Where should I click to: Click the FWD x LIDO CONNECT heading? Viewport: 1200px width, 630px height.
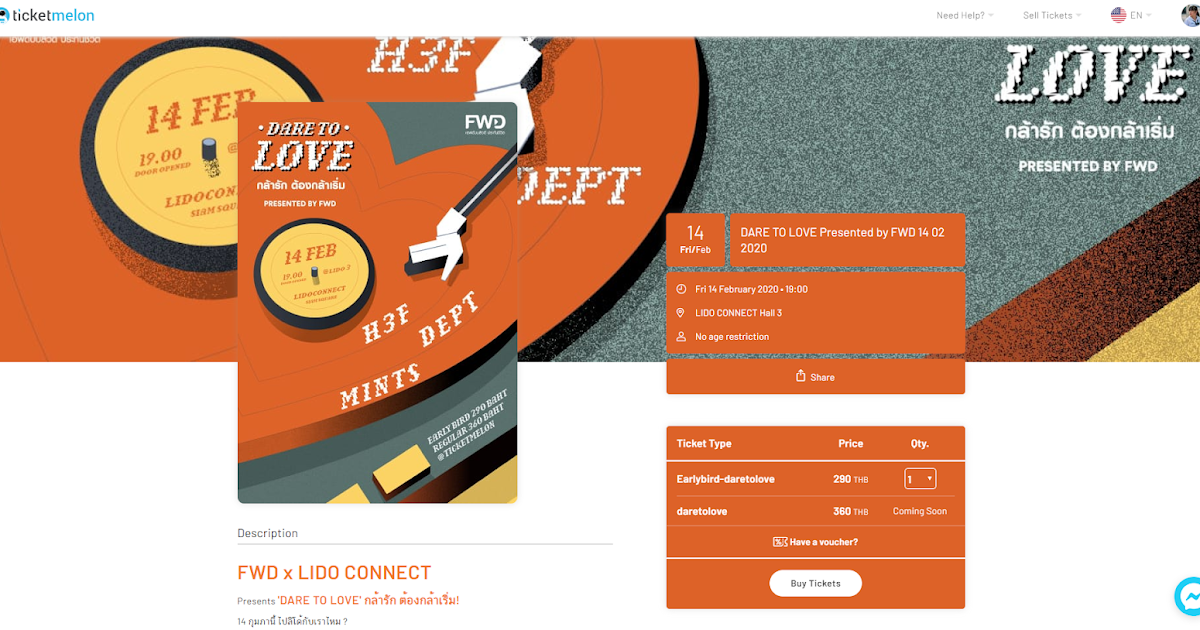coord(334,573)
